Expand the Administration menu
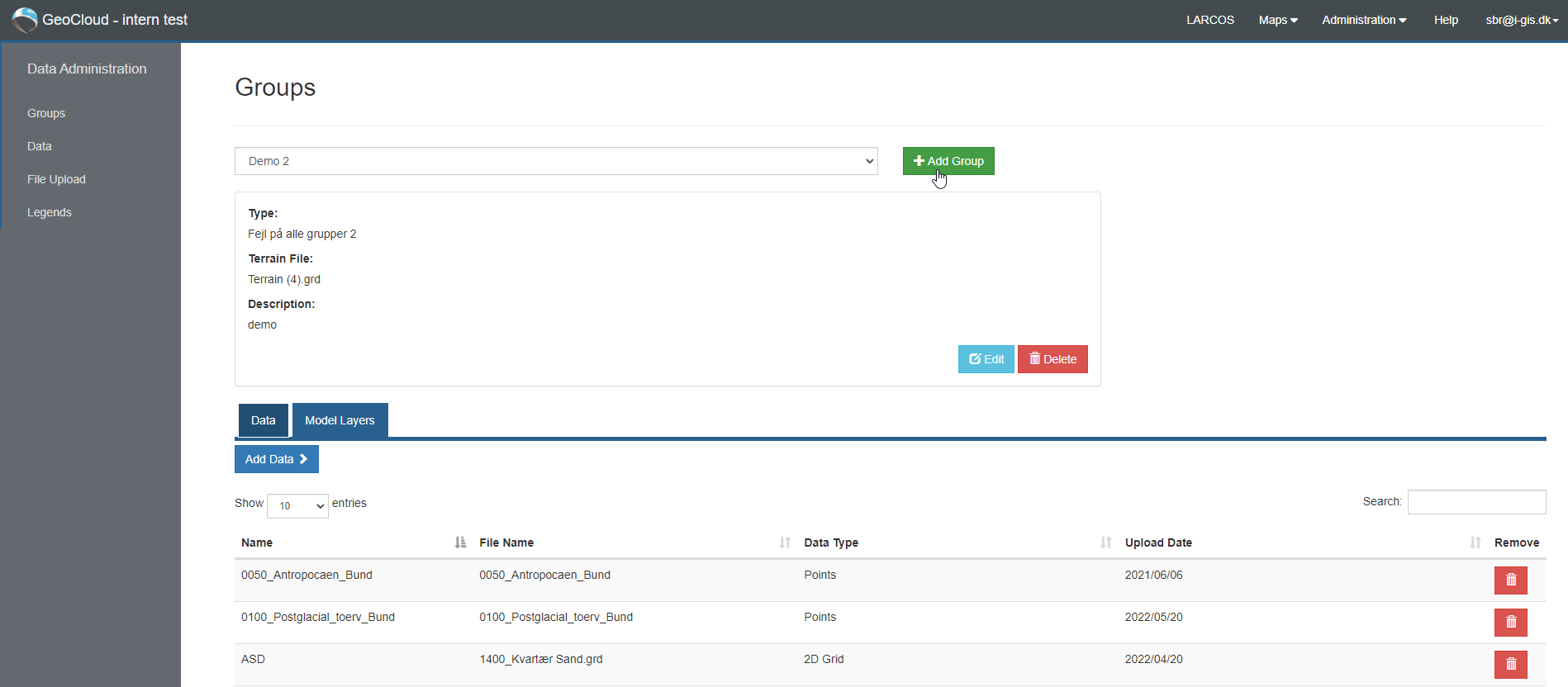The height and width of the screenshot is (687, 1568). (1364, 20)
